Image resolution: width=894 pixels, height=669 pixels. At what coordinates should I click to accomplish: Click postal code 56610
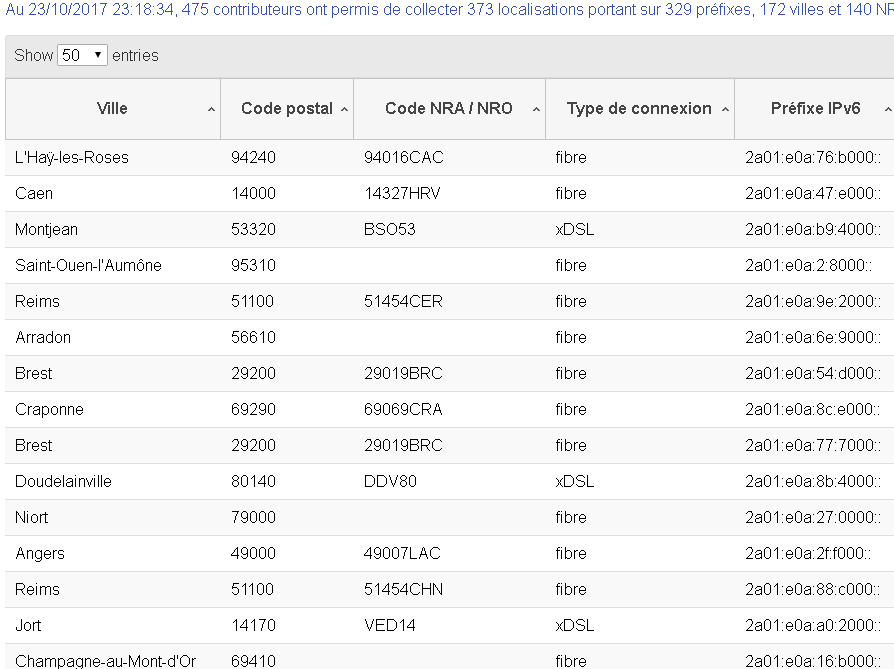pyautogui.click(x=253, y=337)
